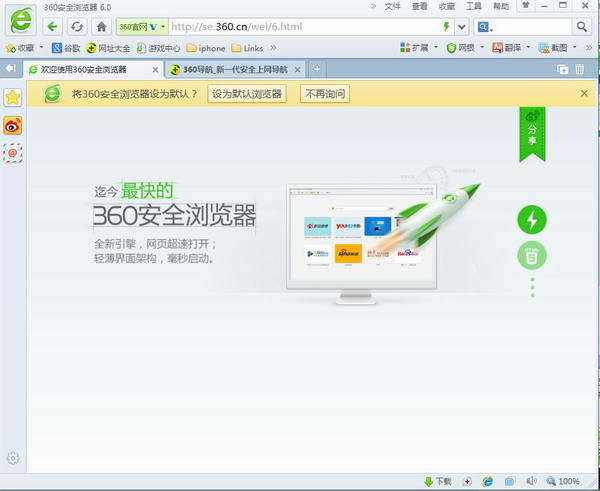
Task: Open the 收藏 menu in menu bar
Action: 447,6
